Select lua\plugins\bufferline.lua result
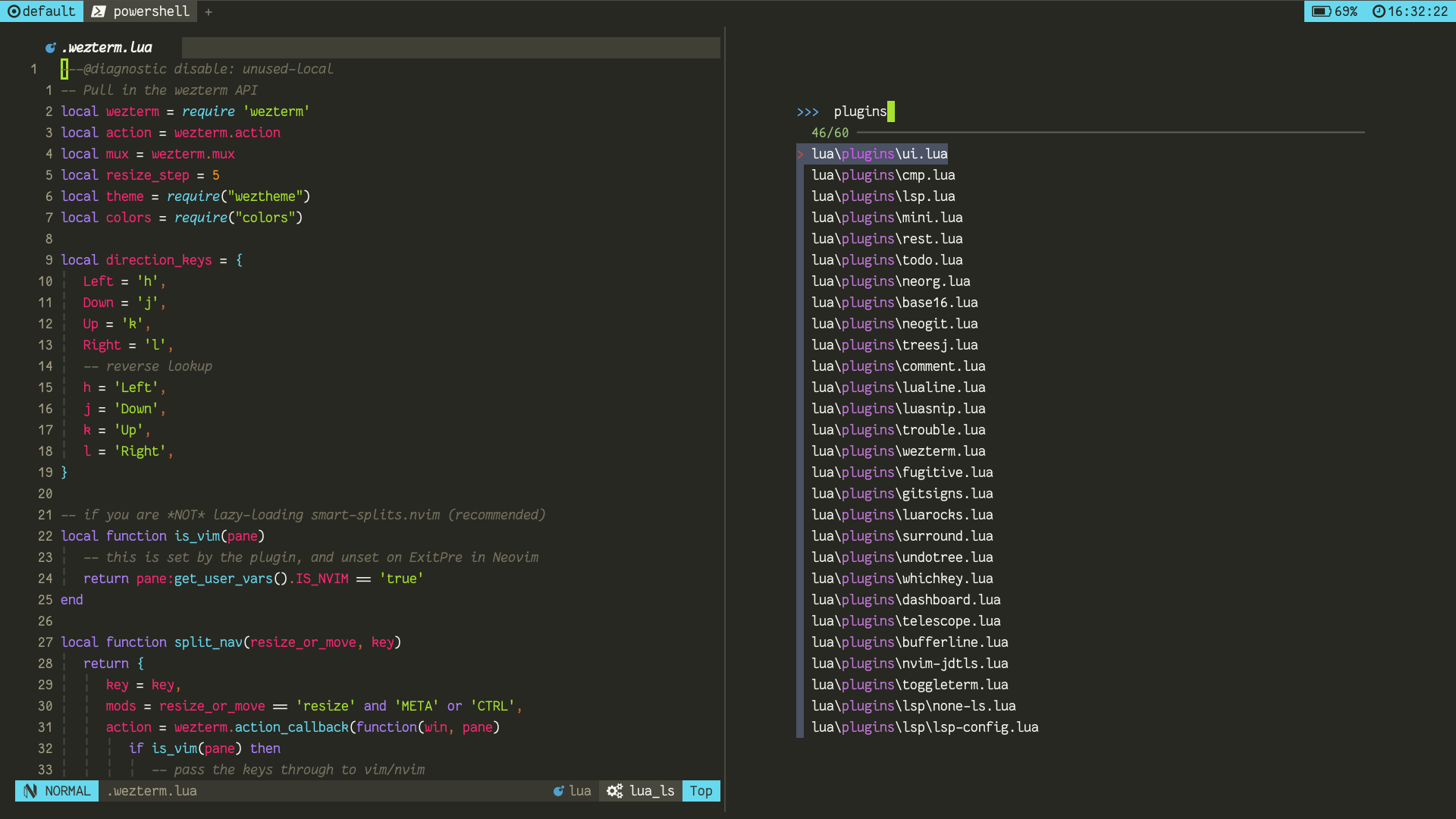 pyautogui.click(x=910, y=642)
